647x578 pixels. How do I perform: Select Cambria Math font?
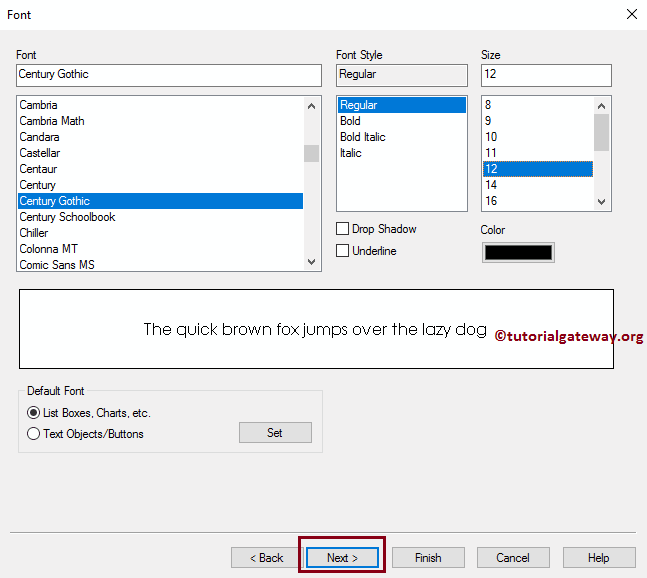(x=161, y=121)
